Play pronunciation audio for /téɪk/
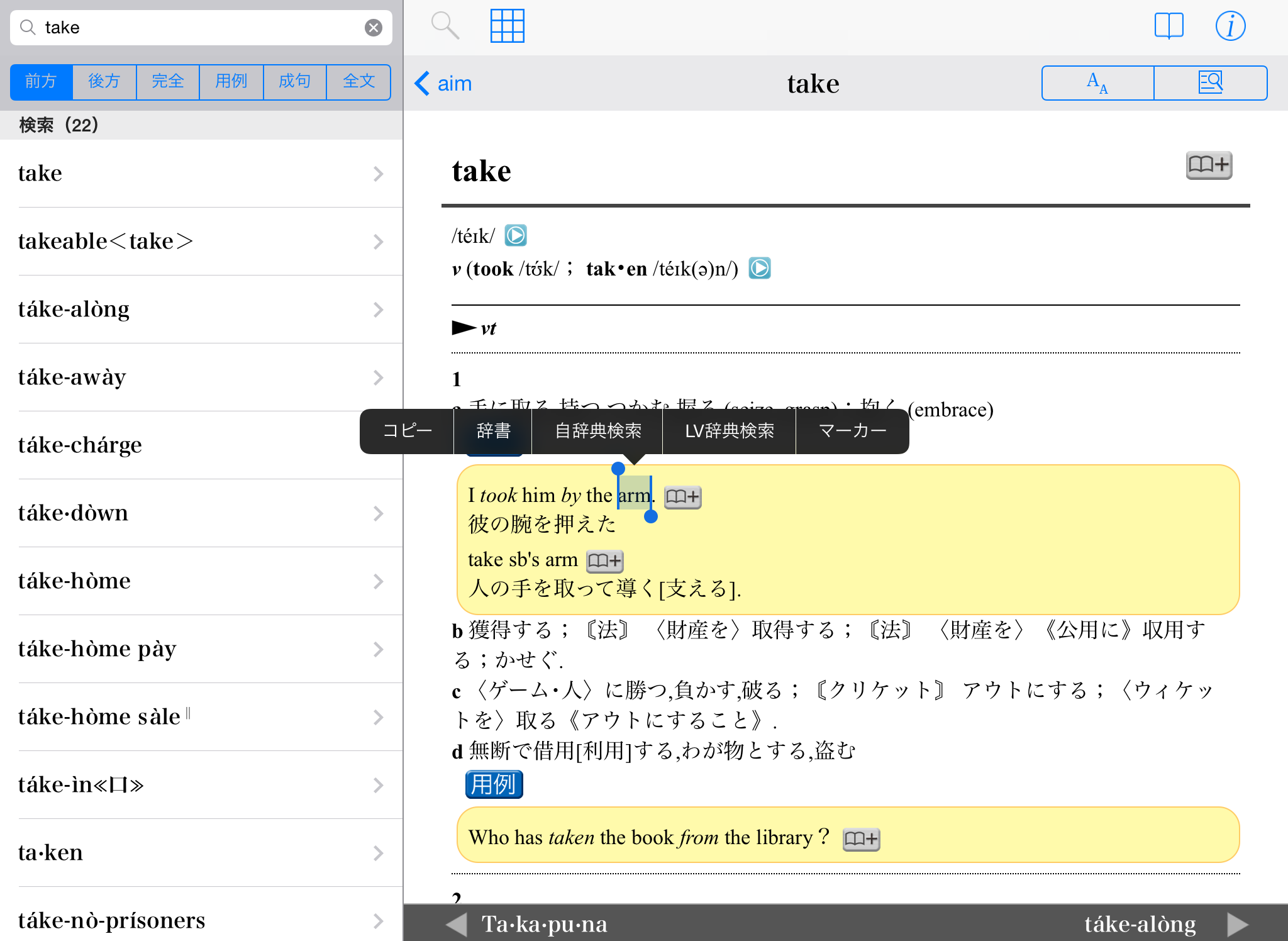This screenshot has height=941, width=1288. click(516, 236)
